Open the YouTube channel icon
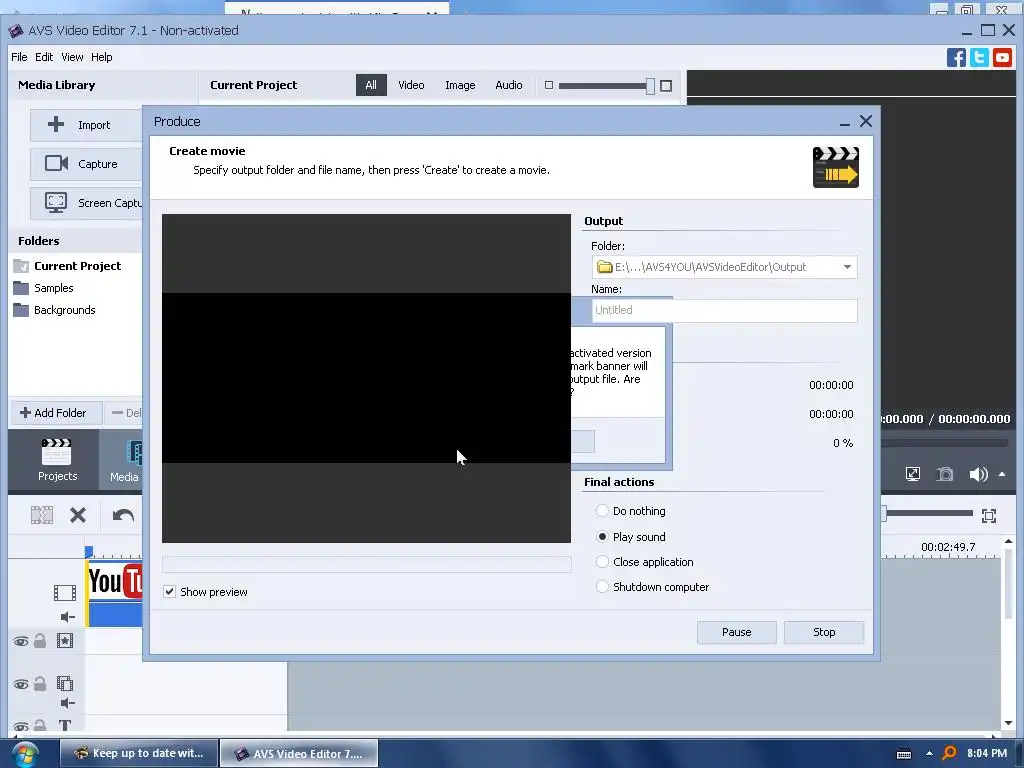 (1002, 57)
